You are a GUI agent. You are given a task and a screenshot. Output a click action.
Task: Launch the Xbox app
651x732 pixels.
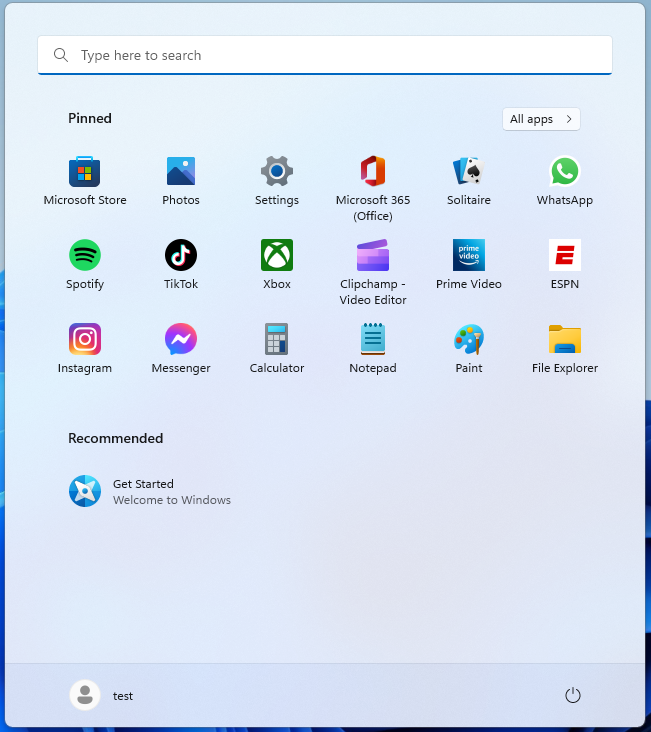[277, 265]
